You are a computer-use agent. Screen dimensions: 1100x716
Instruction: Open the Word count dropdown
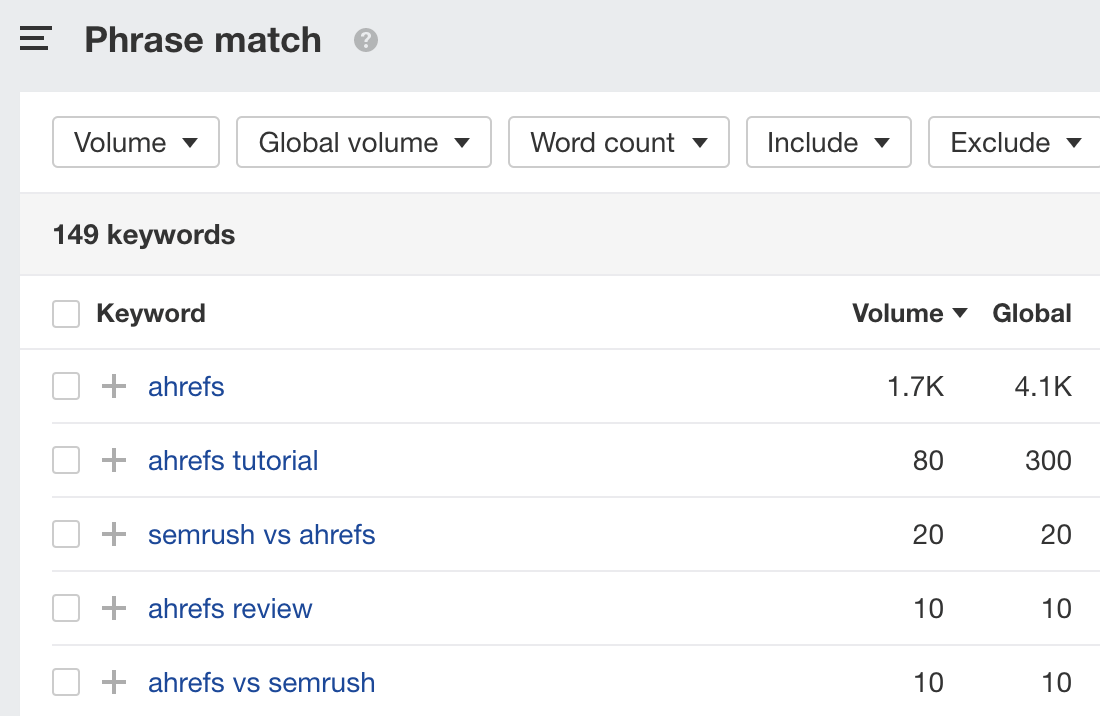[x=618, y=142]
